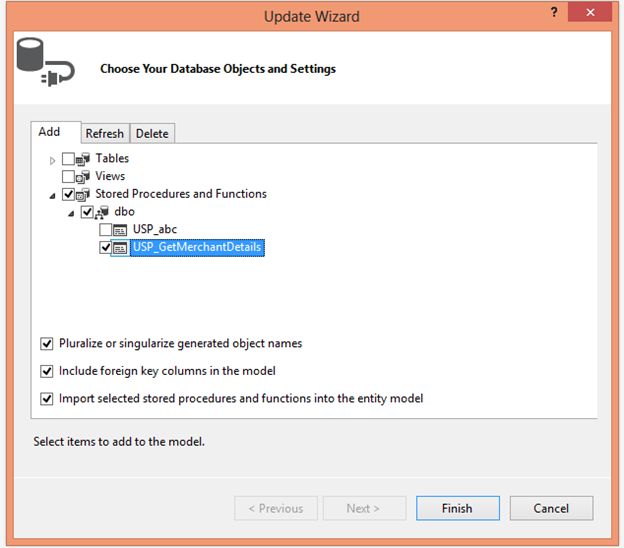Viewport: 624px width, 548px height.
Task: Click the Tables node icon
Action: point(83,159)
